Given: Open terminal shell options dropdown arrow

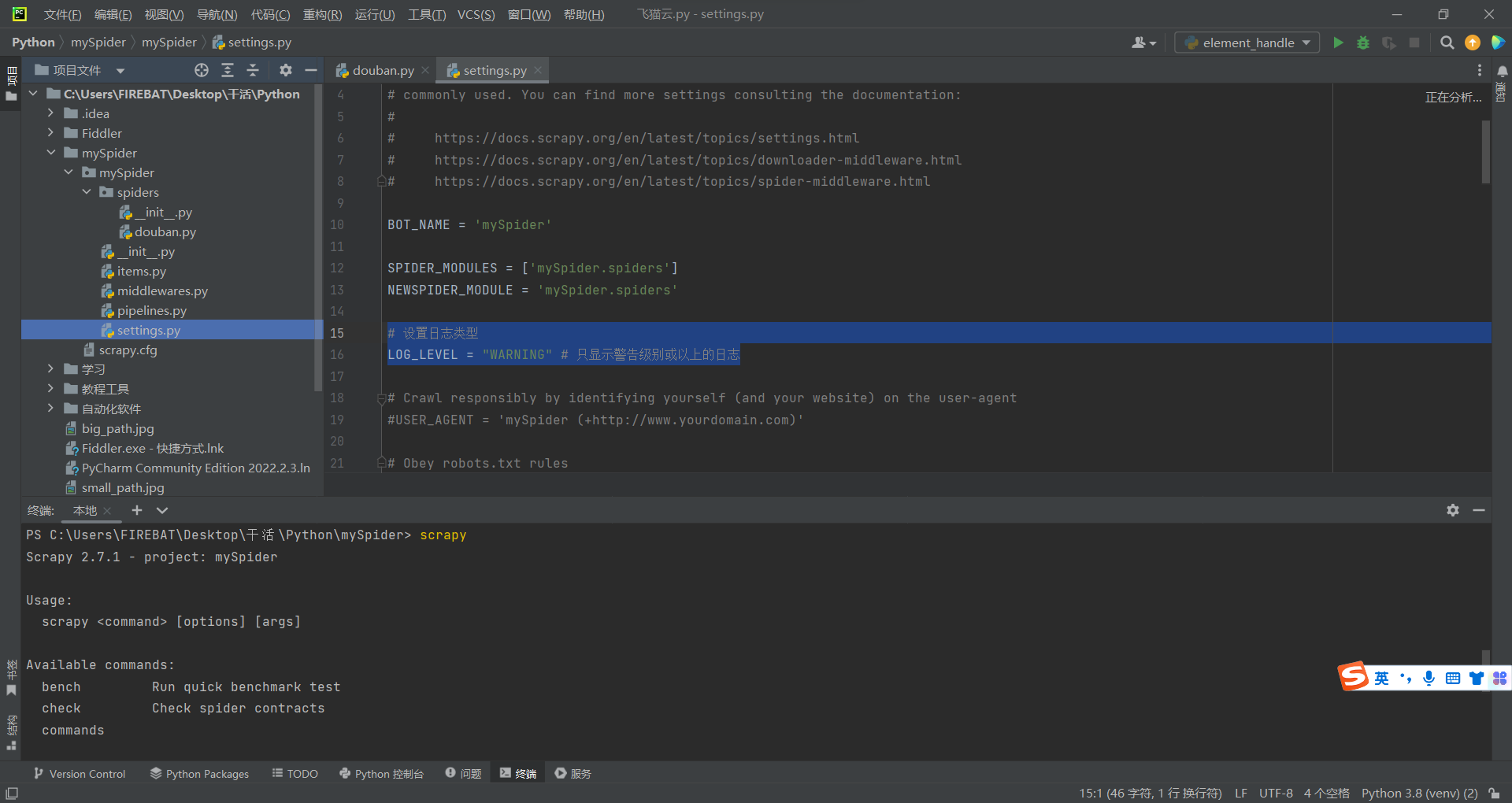Looking at the screenshot, I should pyautogui.click(x=162, y=510).
